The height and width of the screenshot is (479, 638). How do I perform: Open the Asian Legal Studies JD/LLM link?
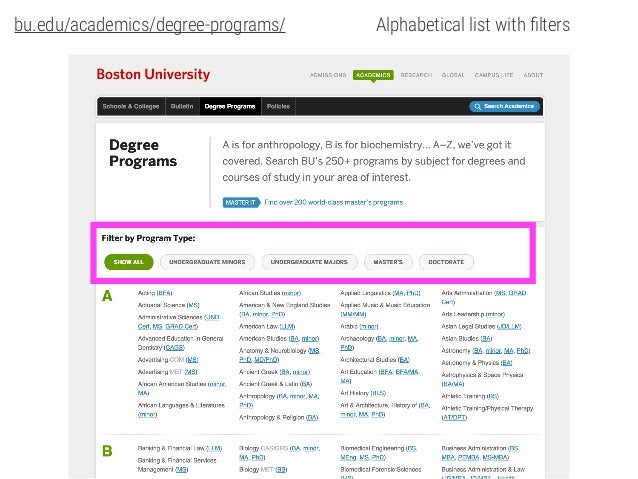click(x=509, y=326)
